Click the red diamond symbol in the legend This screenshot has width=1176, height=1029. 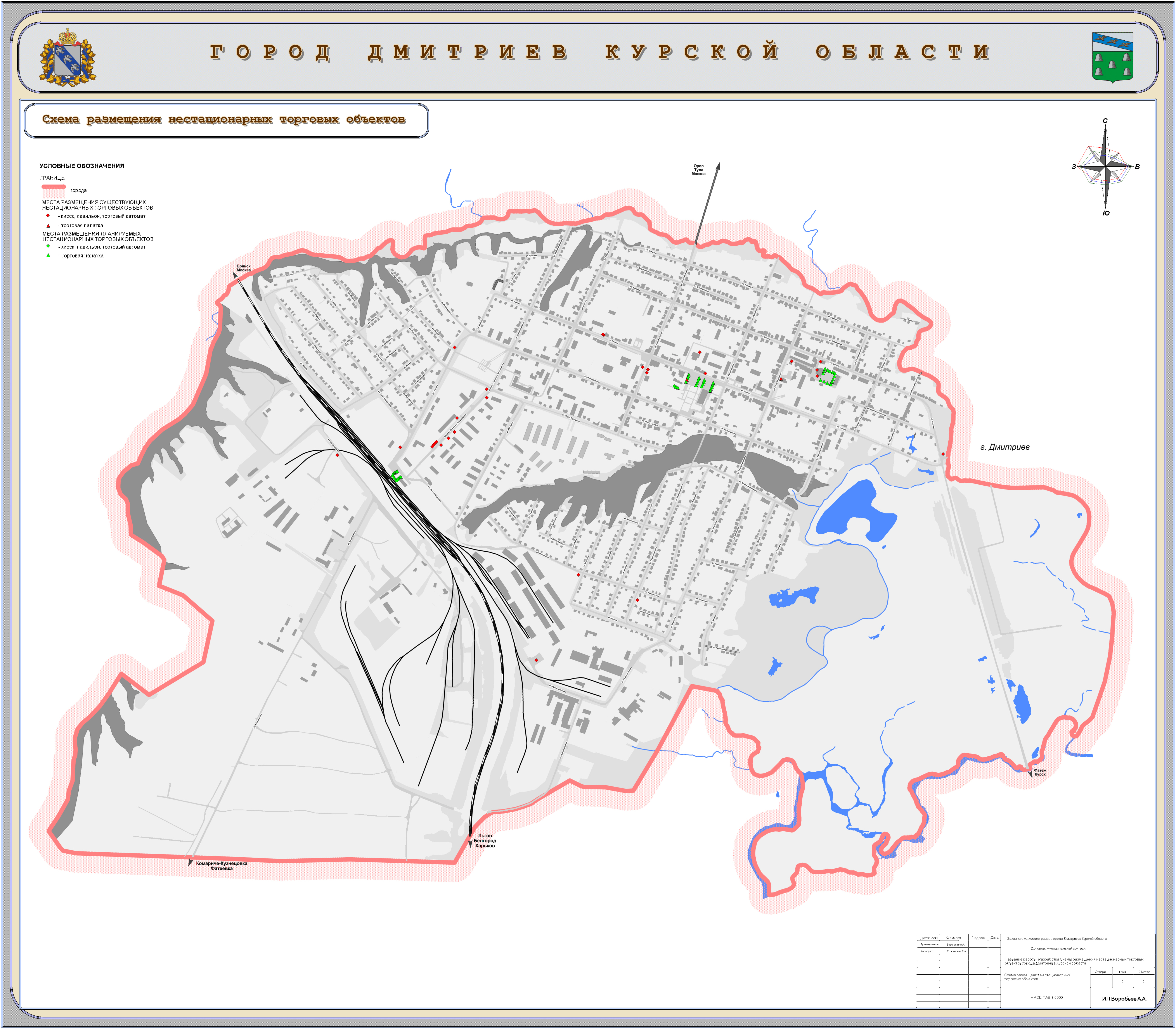pyautogui.click(x=48, y=215)
